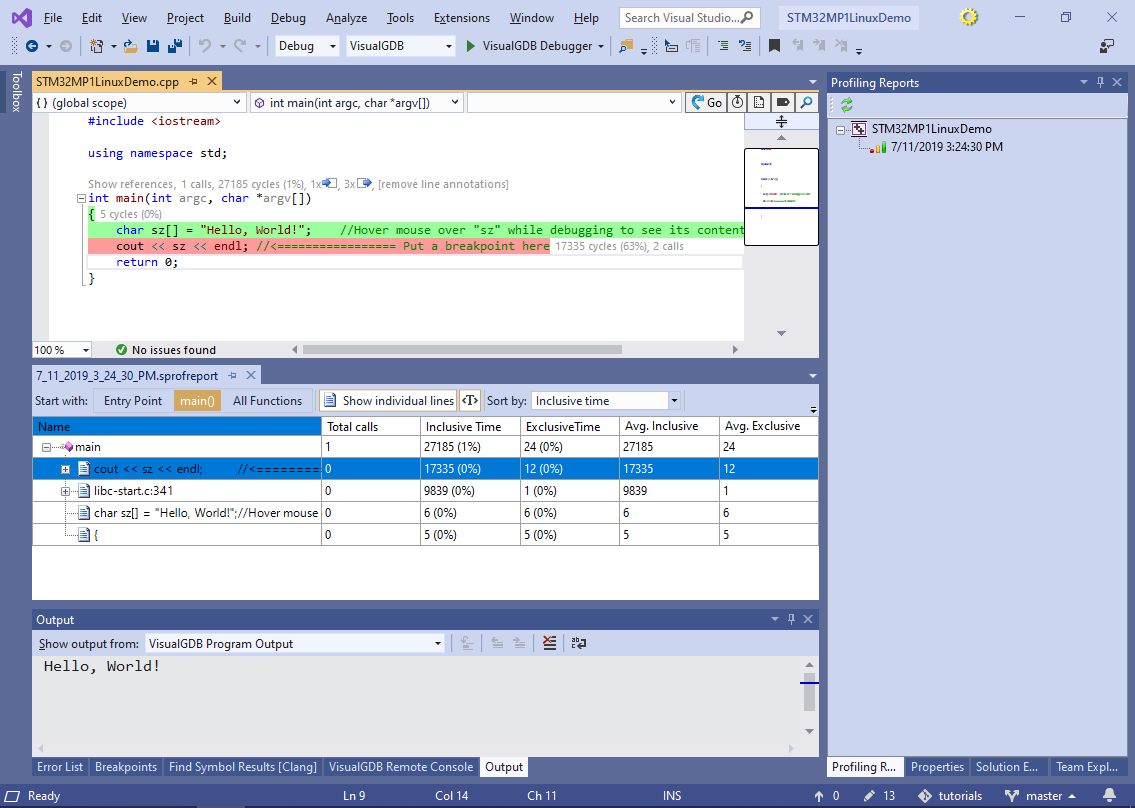1135x808 pixels.
Task: Click the Navigate Backward arrow icon
Action: point(32,46)
